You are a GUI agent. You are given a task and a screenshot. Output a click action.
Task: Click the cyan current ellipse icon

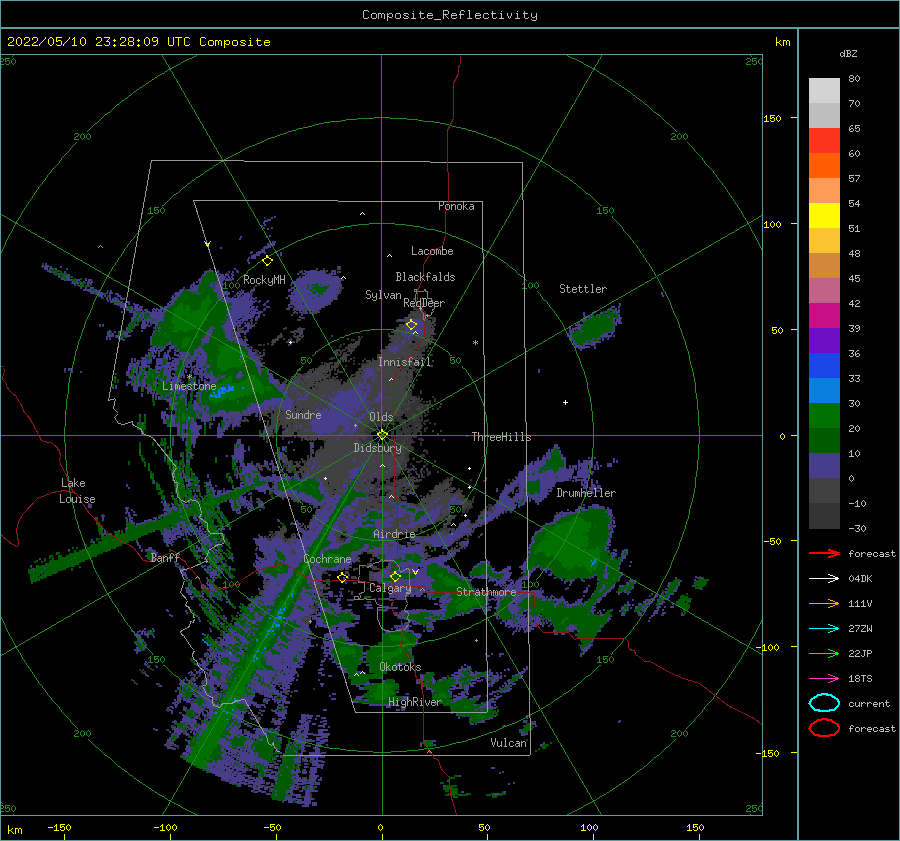coord(824,703)
